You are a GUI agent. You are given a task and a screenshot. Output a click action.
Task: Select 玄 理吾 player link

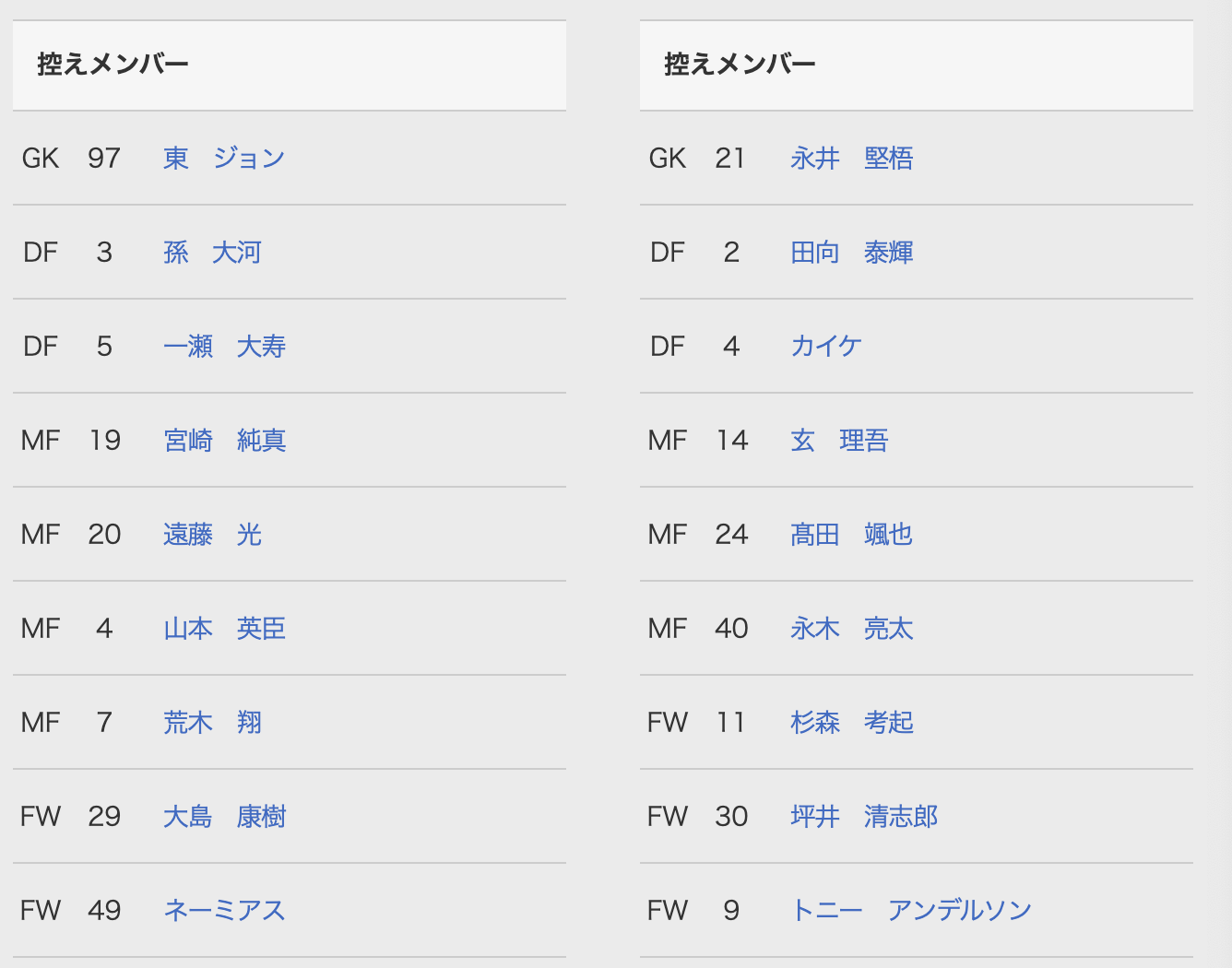point(839,441)
